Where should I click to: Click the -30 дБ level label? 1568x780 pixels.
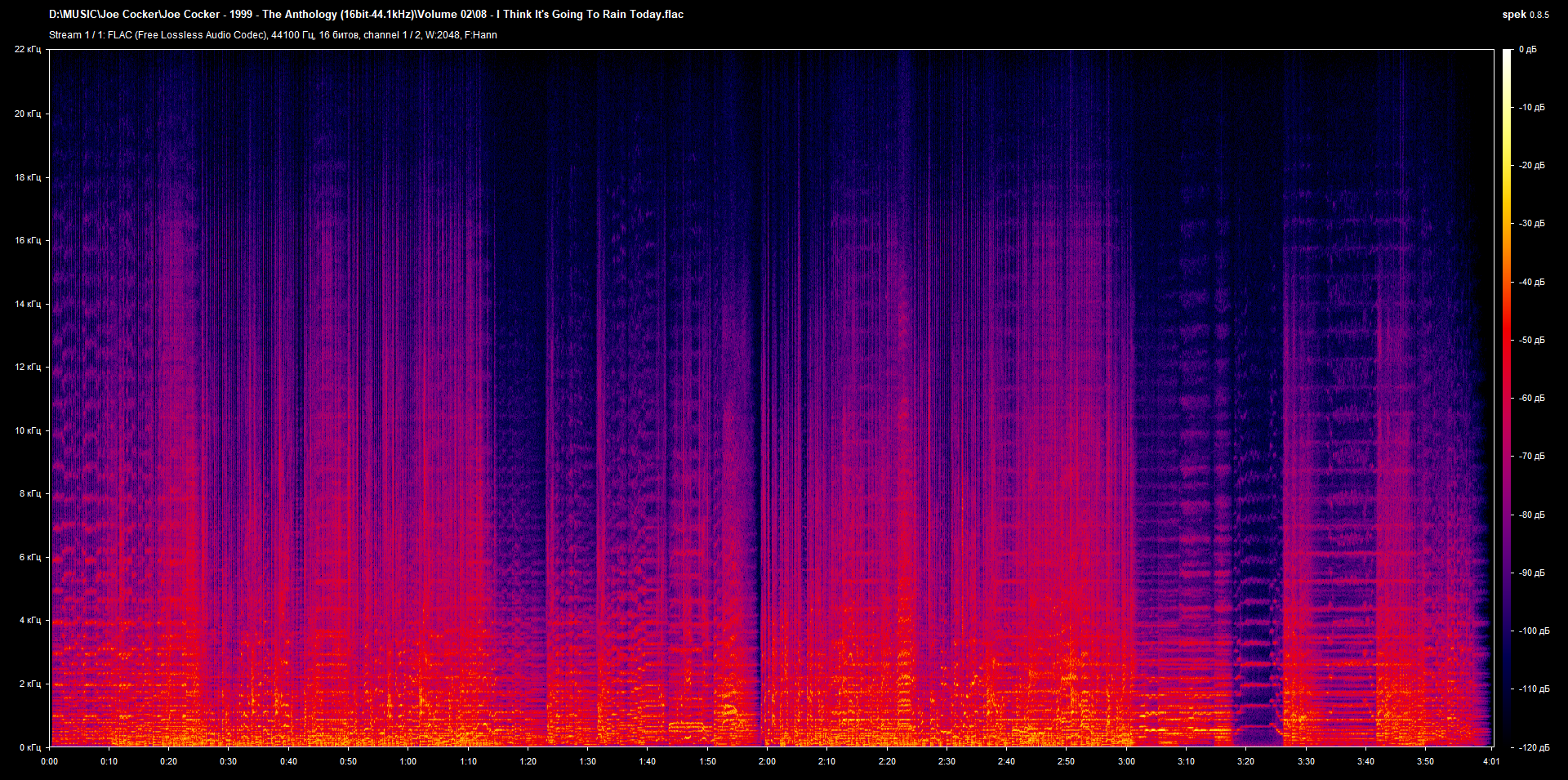(x=1530, y=224)
